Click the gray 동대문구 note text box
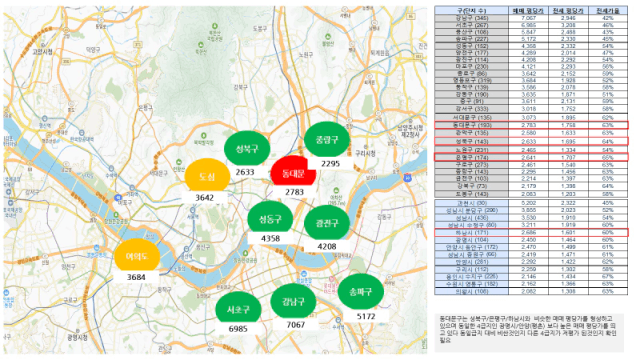 click(529, 332)
